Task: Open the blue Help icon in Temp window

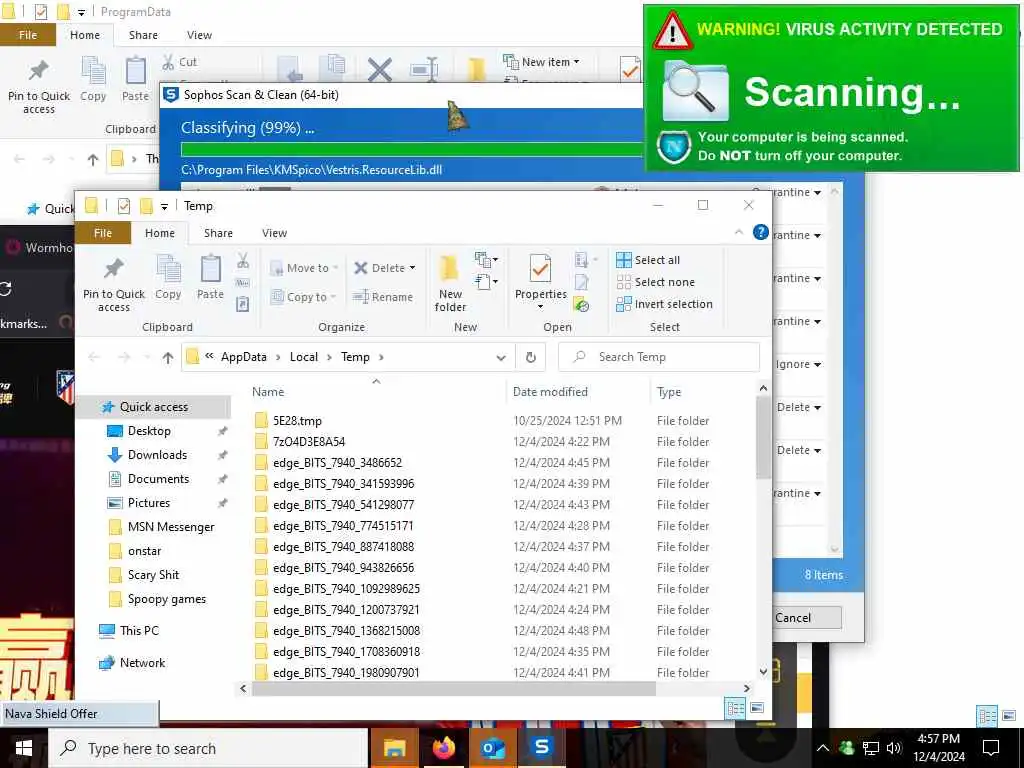Action: pyautogui.click(x=760, y=232)
